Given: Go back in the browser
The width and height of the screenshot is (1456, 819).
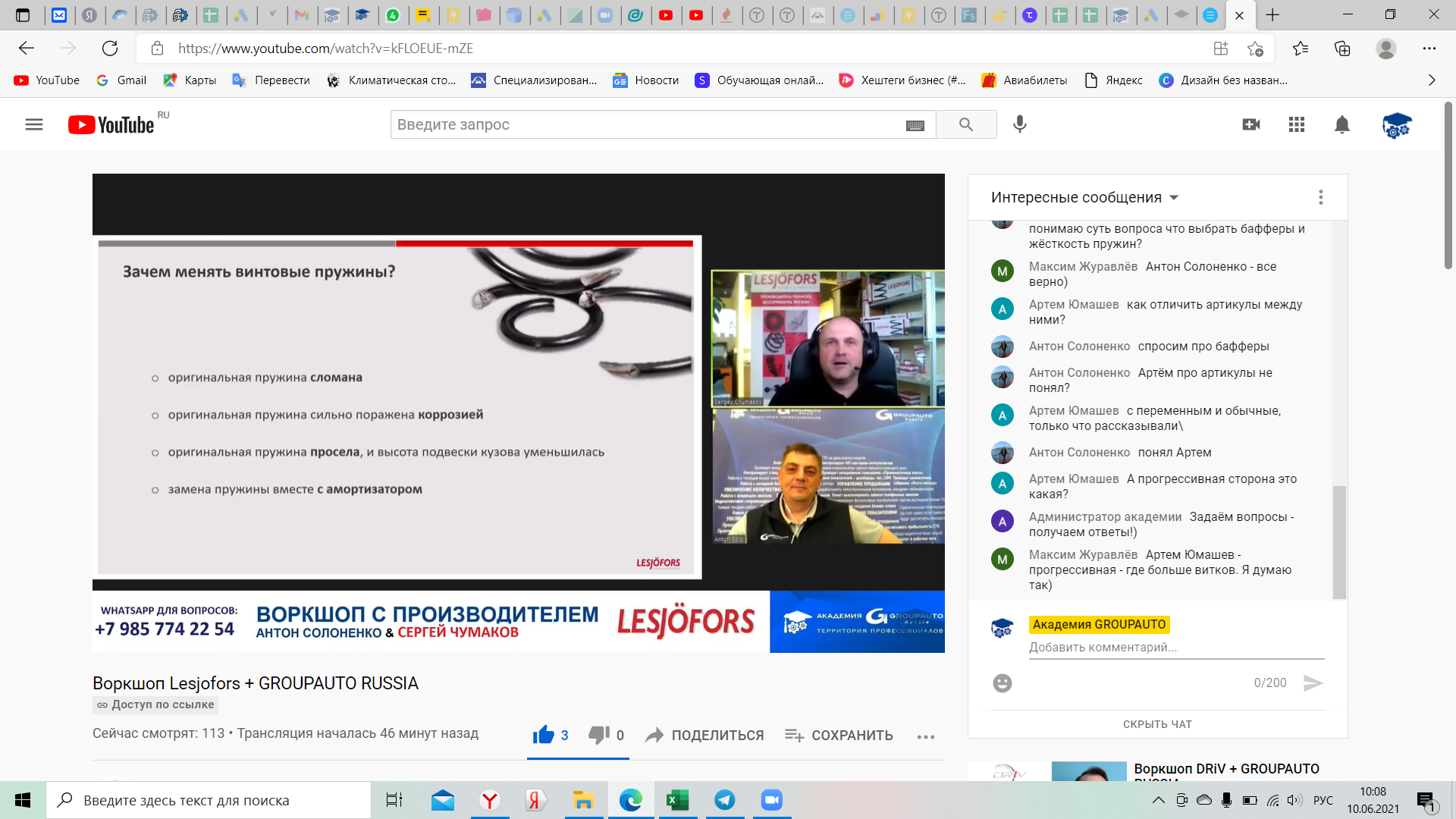Looking at the screenshot, I should tap(27, 49).
